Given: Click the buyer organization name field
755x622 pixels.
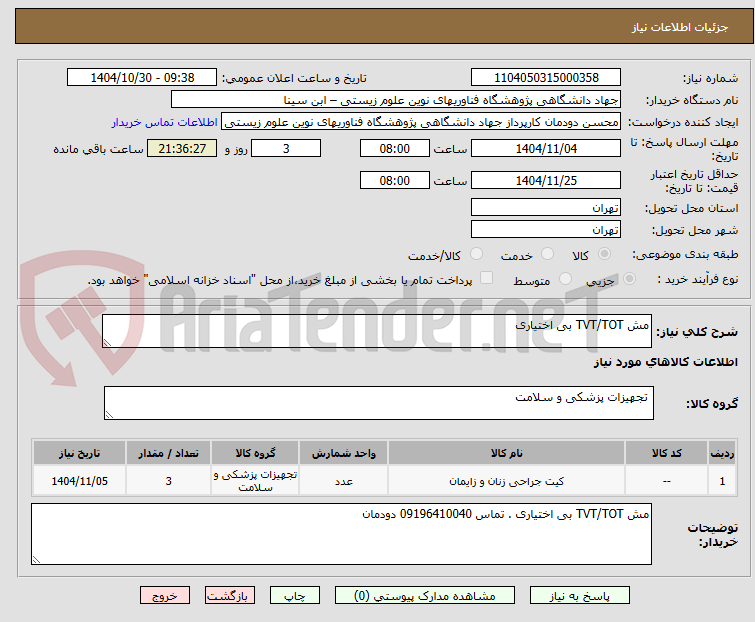Looking at the screenshot, I should pyautogui.click(x=396, y=100).
